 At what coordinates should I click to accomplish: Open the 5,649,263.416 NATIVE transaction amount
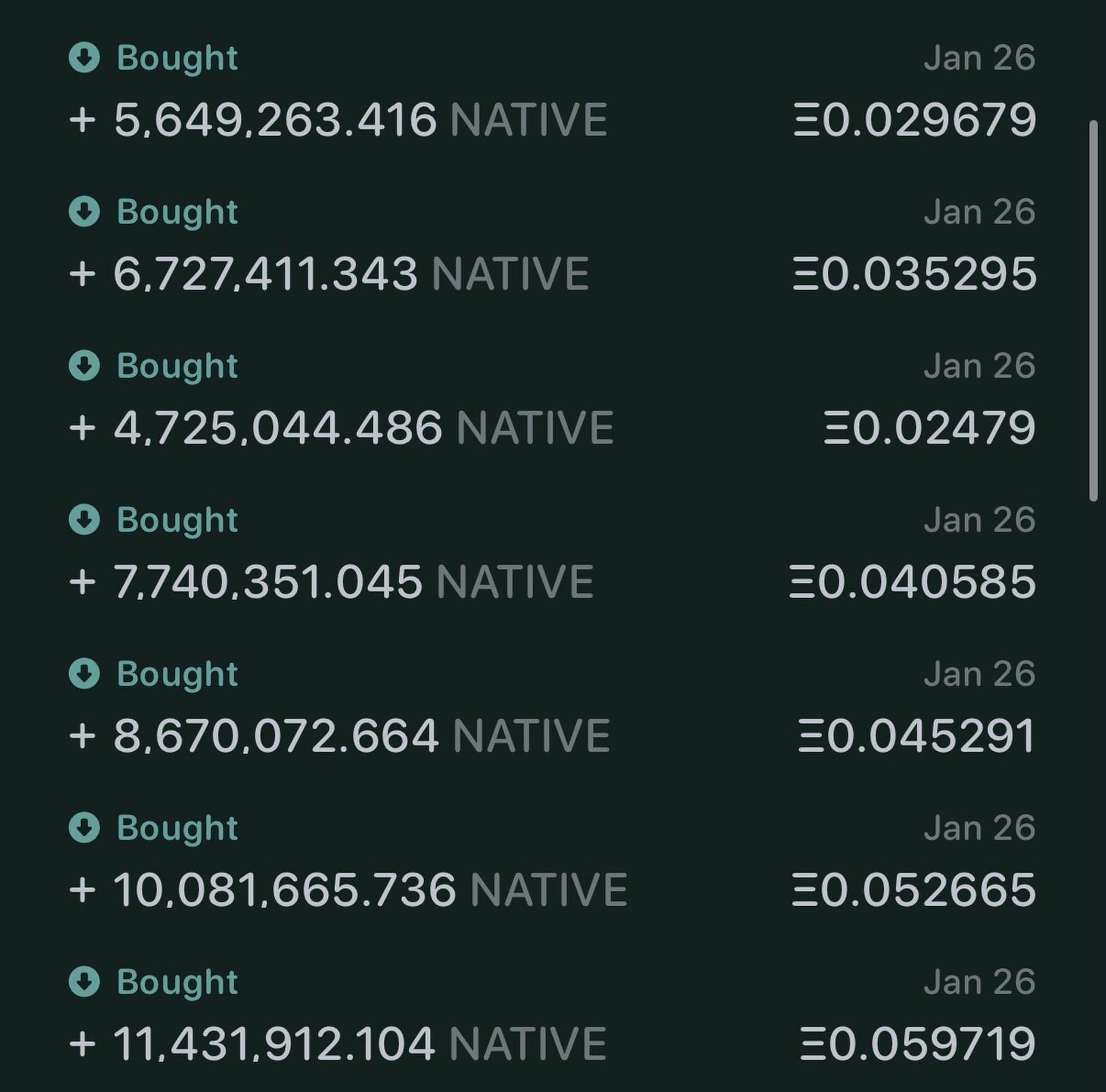coord(338,120)
